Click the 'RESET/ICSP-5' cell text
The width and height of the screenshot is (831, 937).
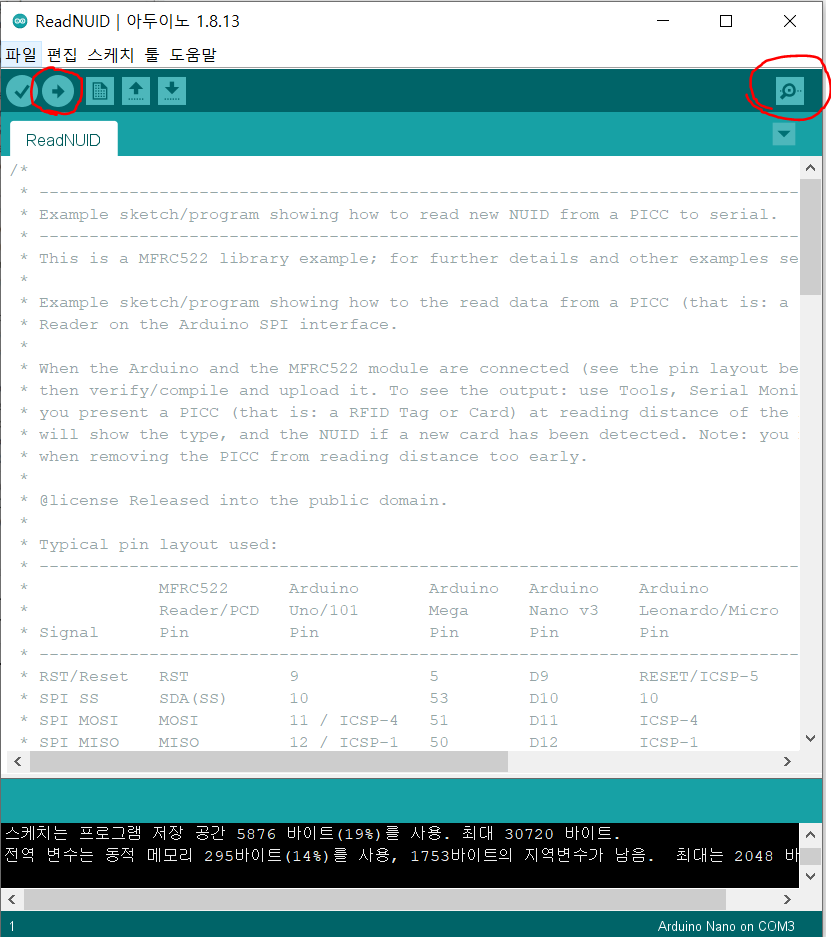tap(699, 676)
